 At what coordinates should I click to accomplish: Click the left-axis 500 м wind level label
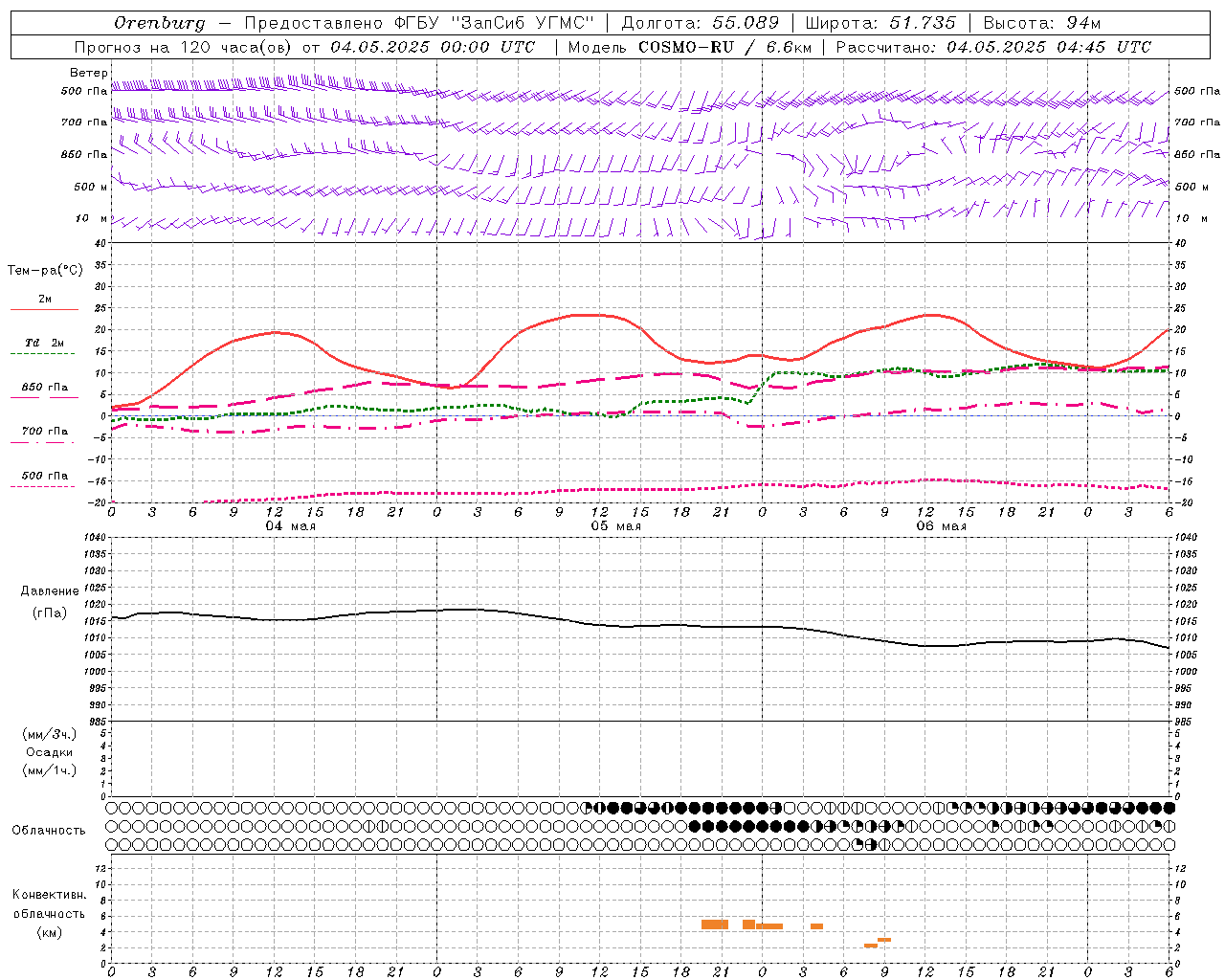click(91, 187)
